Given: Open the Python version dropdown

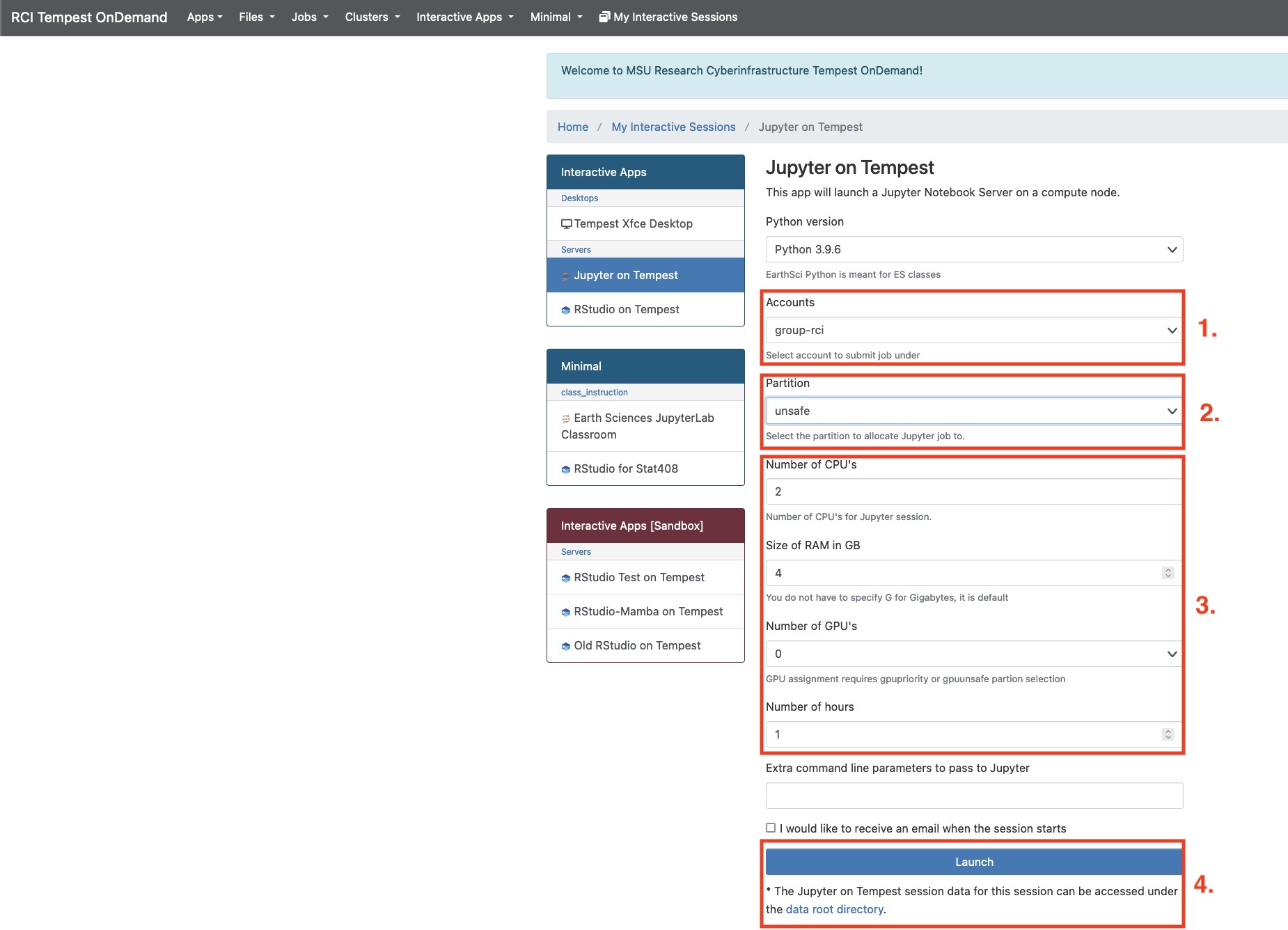Looking at the screenshot, I should (974, 249).
